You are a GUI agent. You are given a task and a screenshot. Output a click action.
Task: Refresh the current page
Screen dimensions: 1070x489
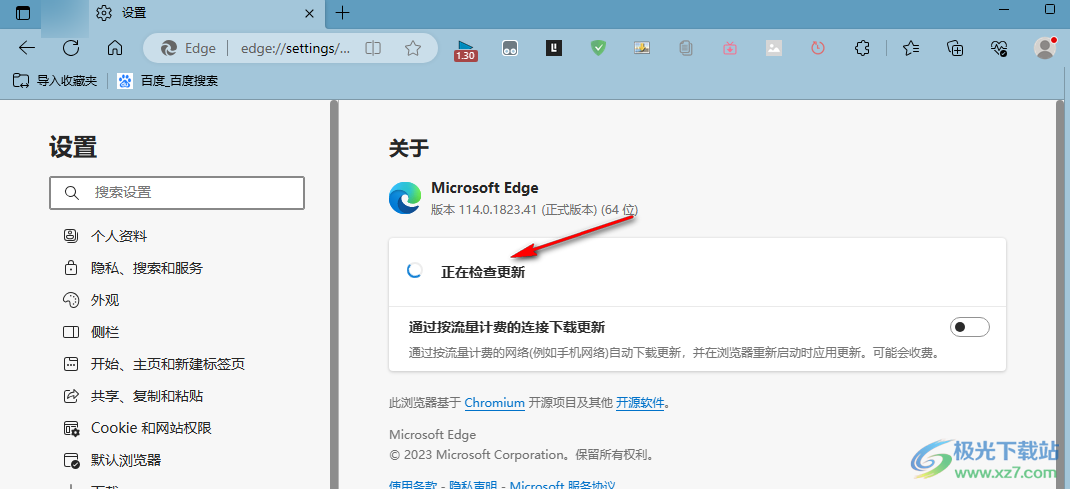(x=71, y=48)
